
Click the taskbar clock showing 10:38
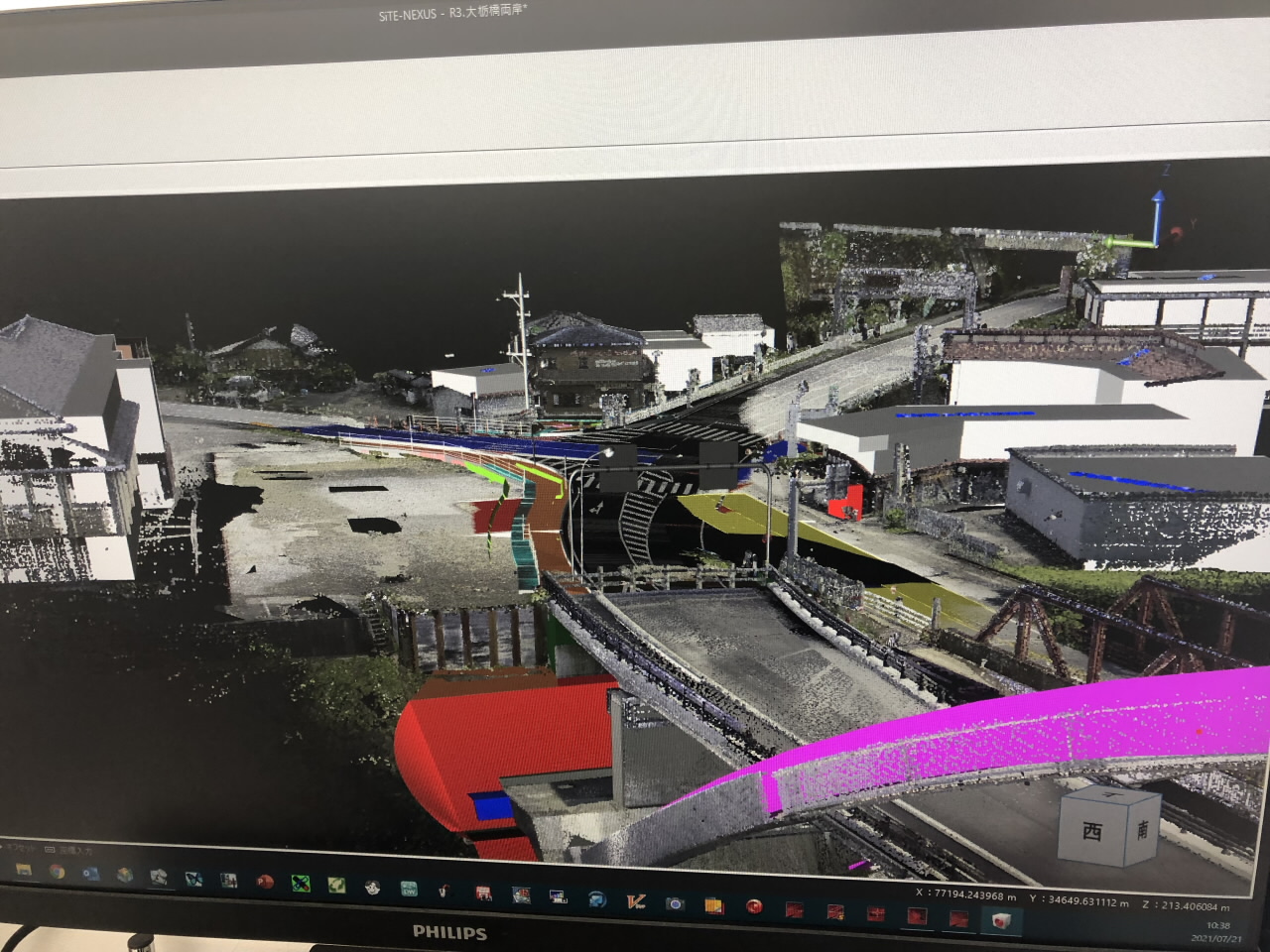pyautogui.click(x=1217, y=926)
